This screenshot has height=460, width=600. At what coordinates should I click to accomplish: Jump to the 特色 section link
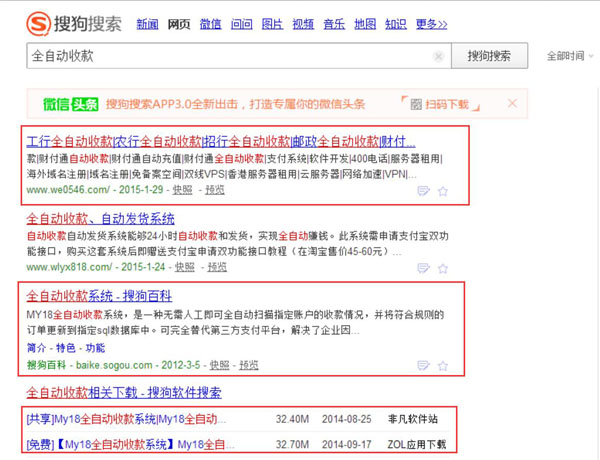coord(66,348)
